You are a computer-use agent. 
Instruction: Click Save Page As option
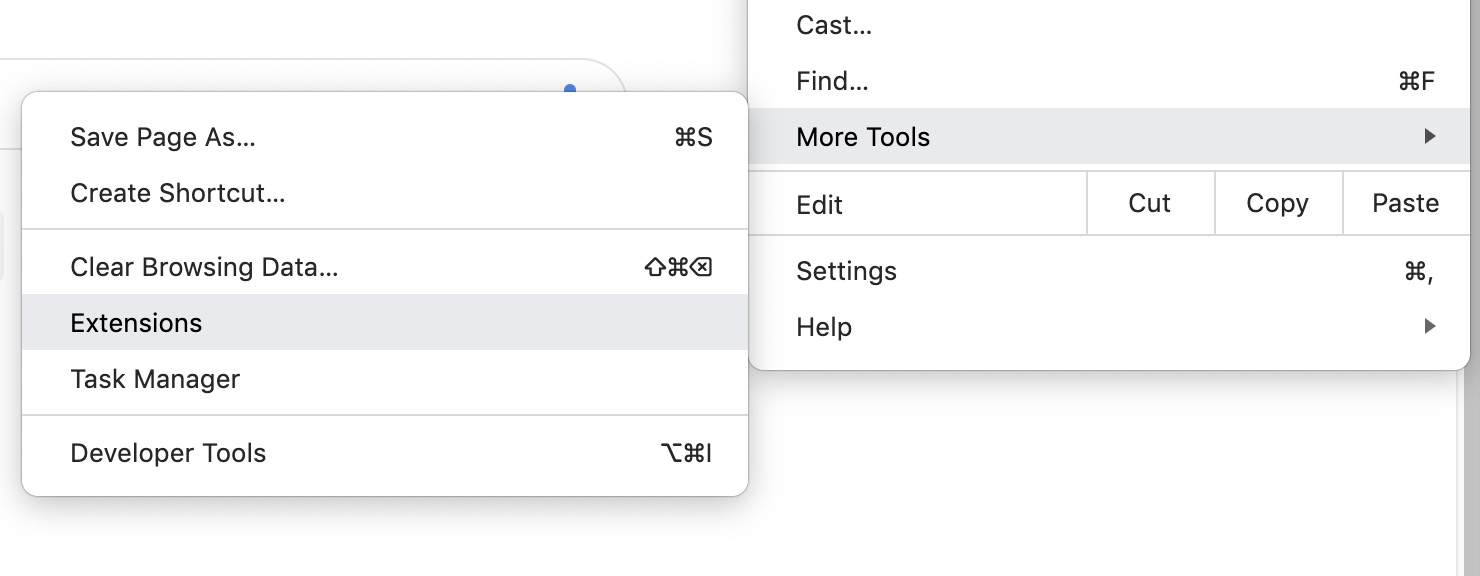tap(163, 137)
